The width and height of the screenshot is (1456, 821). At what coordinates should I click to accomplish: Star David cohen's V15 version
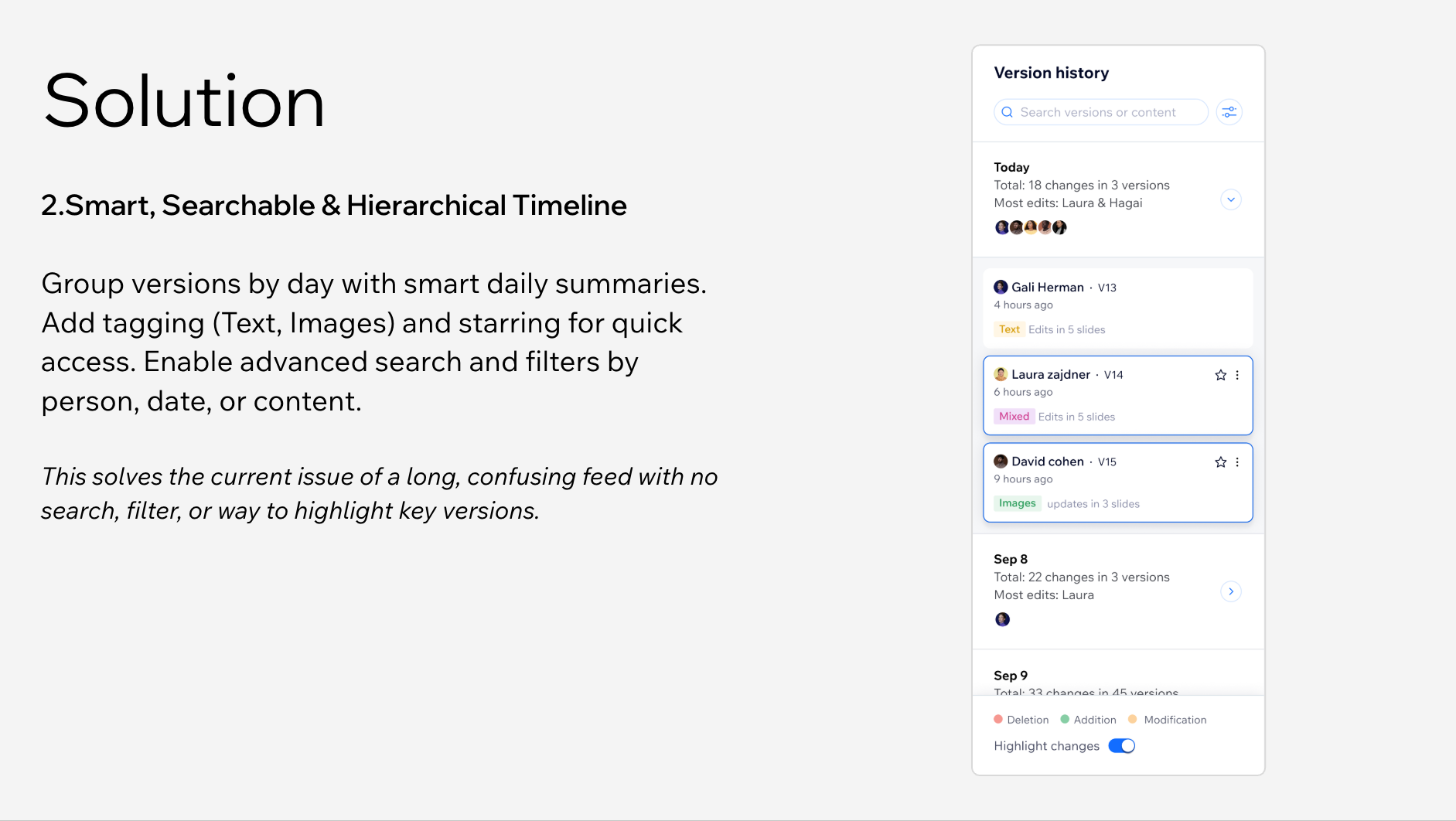(1220, 462)
